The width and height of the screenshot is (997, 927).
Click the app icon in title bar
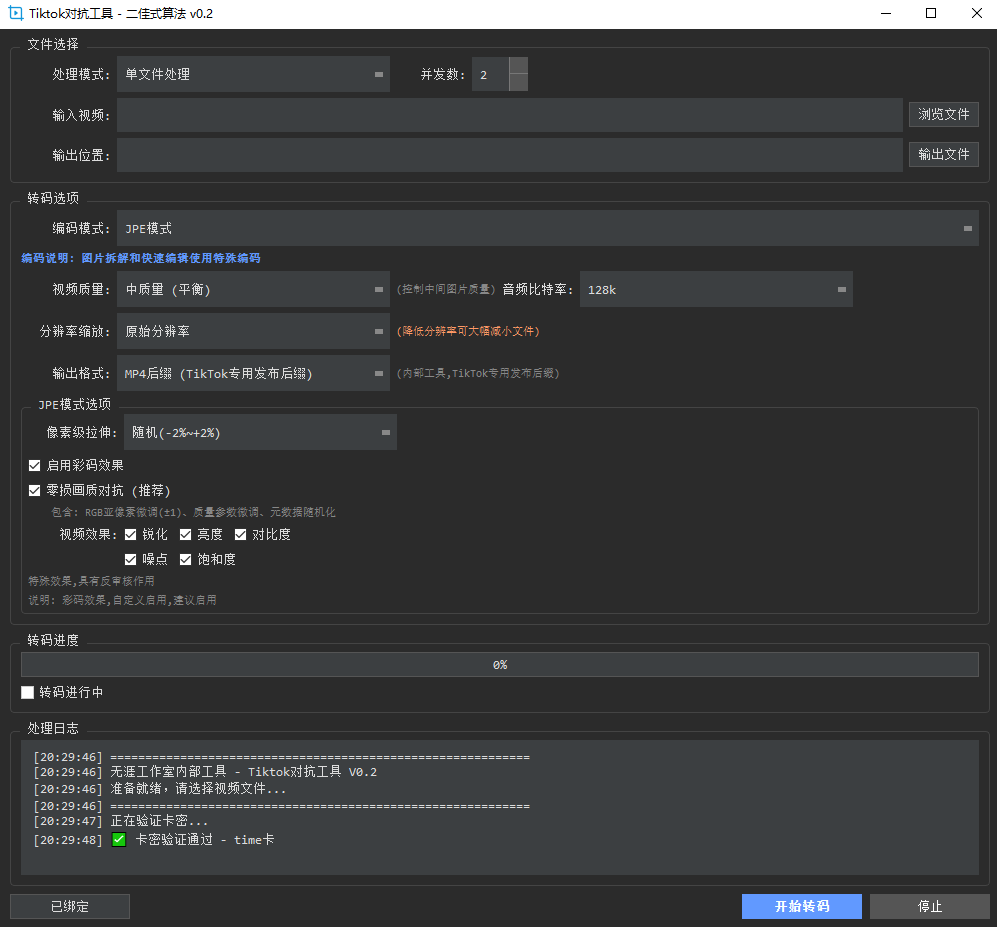click(x=16, y=14)
